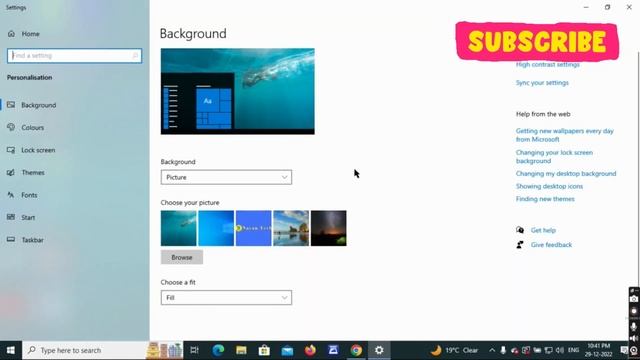The image size is (640, 360).
Task: Open Showing desktop icons link
Action: coord(549,186)
